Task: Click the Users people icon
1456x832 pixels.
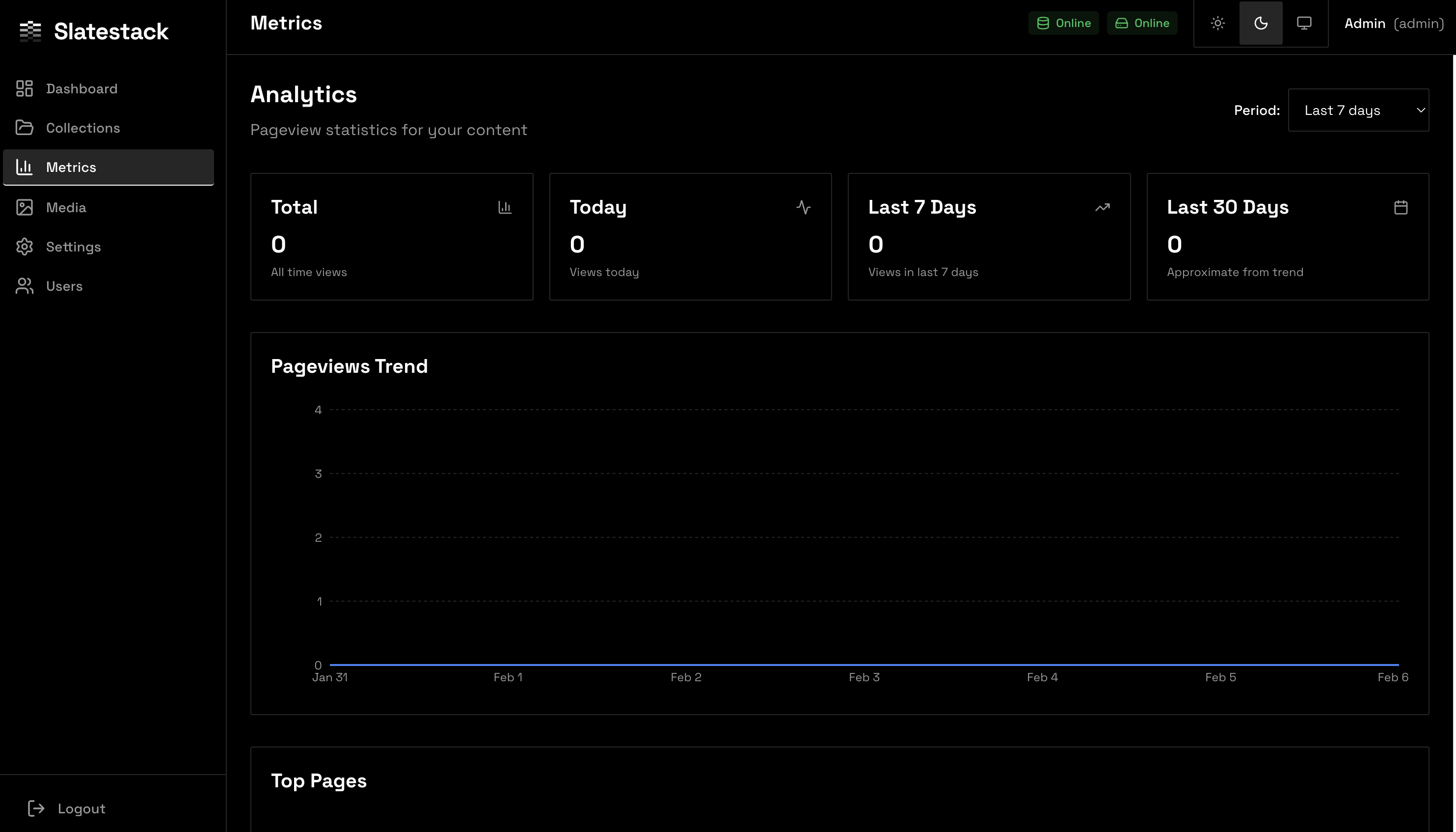Action: [25, 286]
